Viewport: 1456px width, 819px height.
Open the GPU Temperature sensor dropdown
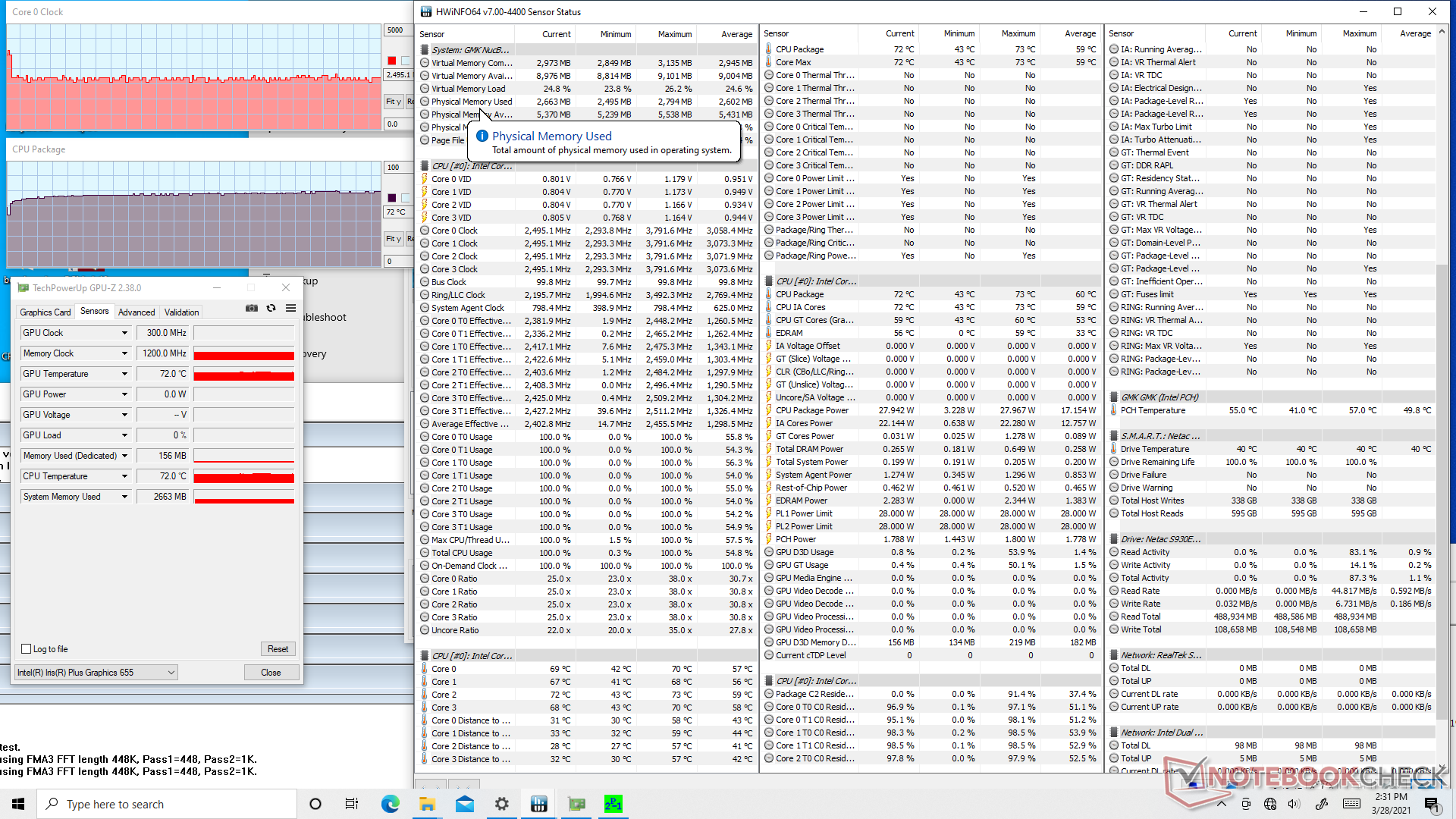(124, 374)
